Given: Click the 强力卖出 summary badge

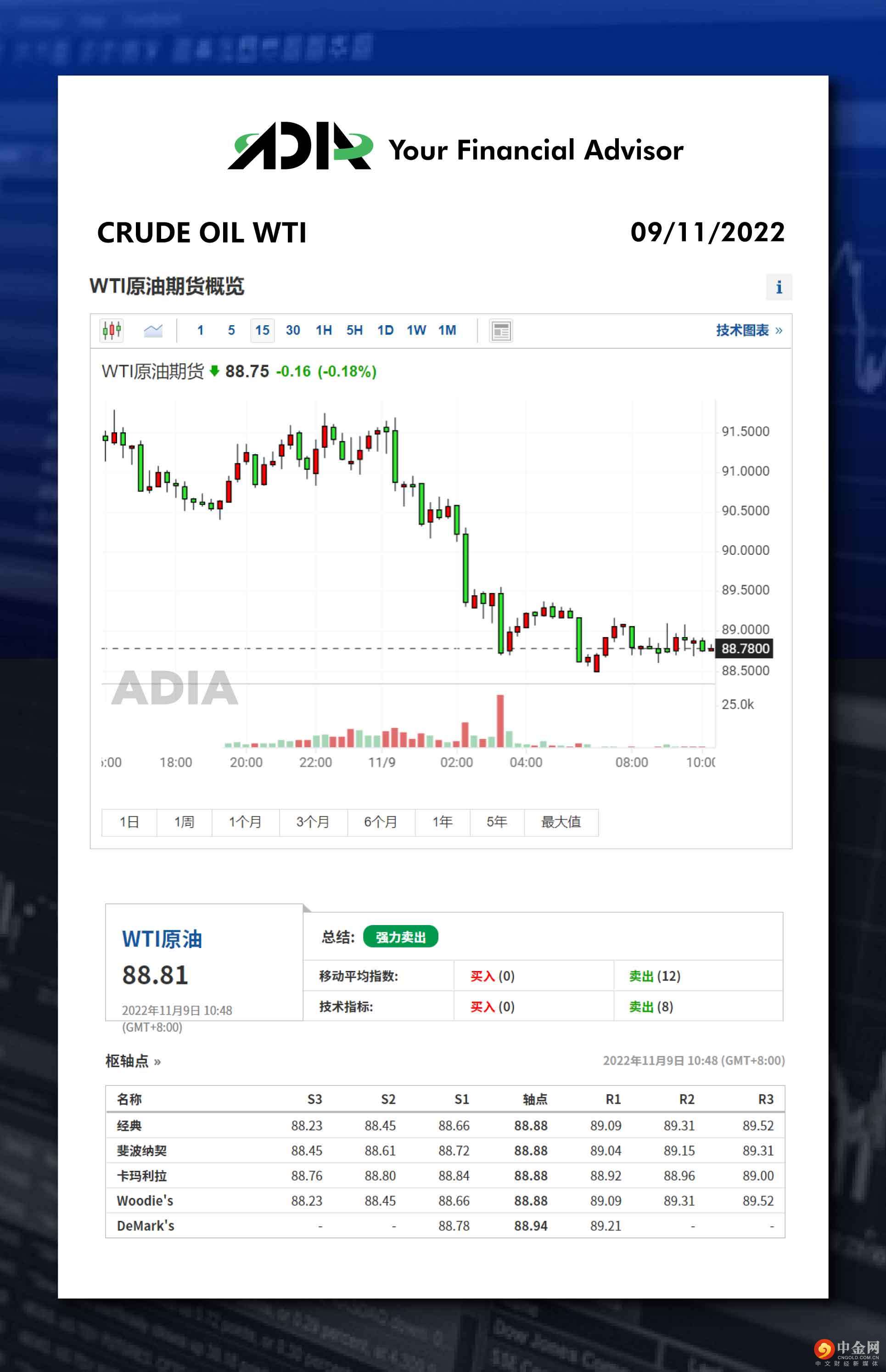Looking at the screenshot, I should 400,937.
